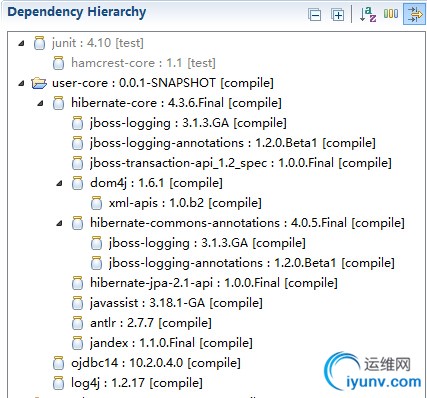
Task: Click the Expand All toolbar icon
Action: pos(338,15)
